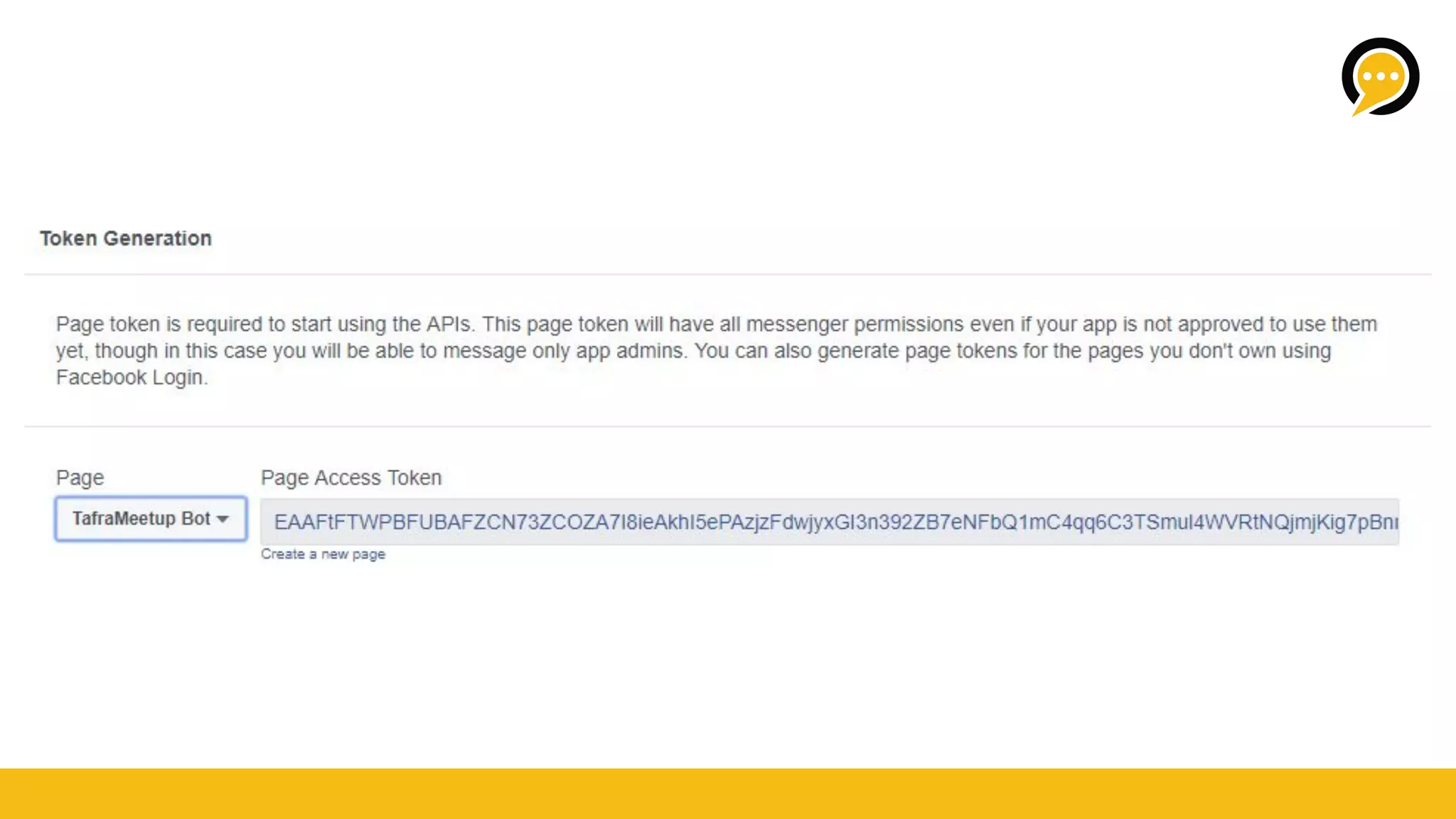Viewport: 1456px width, 819px height.
Task: Click inside the Page Access Token field
Action: pos(830,522)
